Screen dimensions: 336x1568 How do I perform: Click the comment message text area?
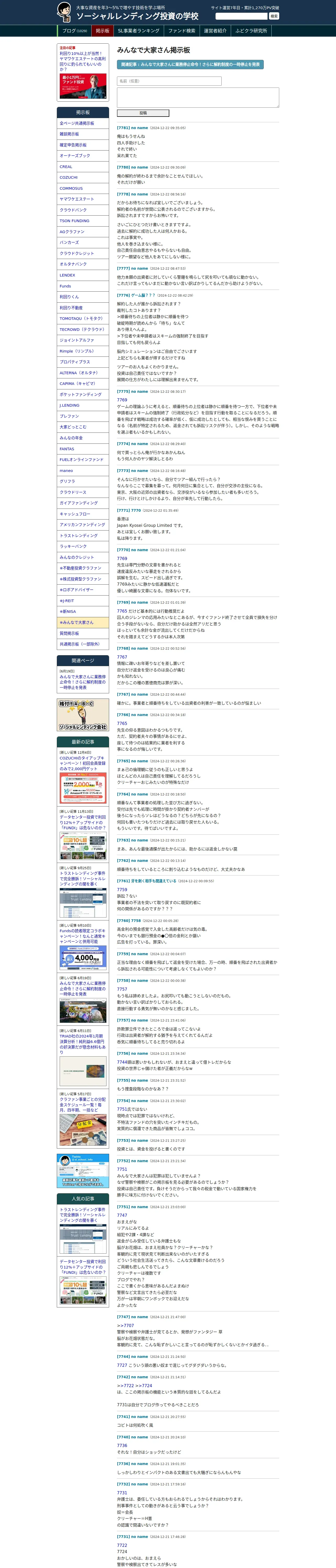coord(198,97)
